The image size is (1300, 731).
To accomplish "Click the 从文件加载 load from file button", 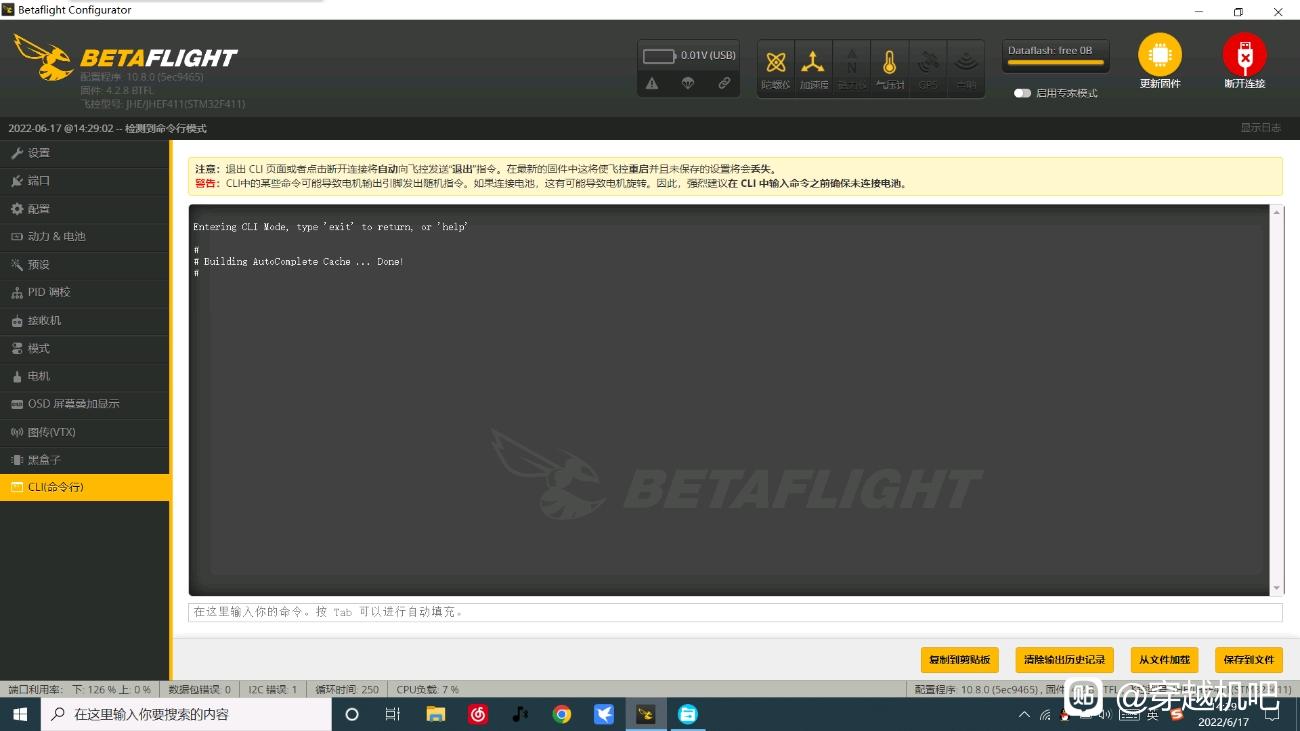I will (x=1164, y=660).
